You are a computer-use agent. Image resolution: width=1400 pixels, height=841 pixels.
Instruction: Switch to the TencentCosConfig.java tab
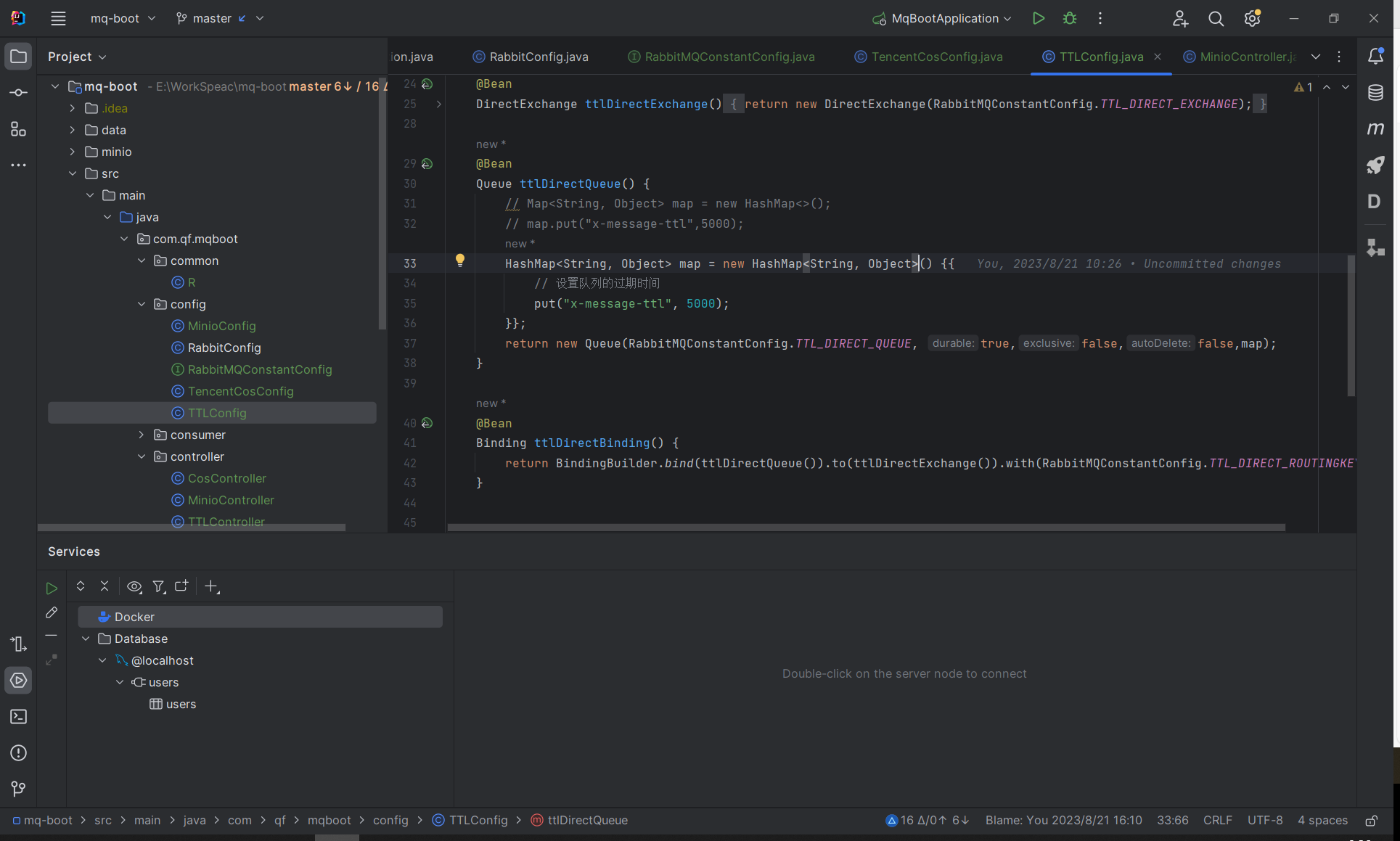(x=930, y=57)
